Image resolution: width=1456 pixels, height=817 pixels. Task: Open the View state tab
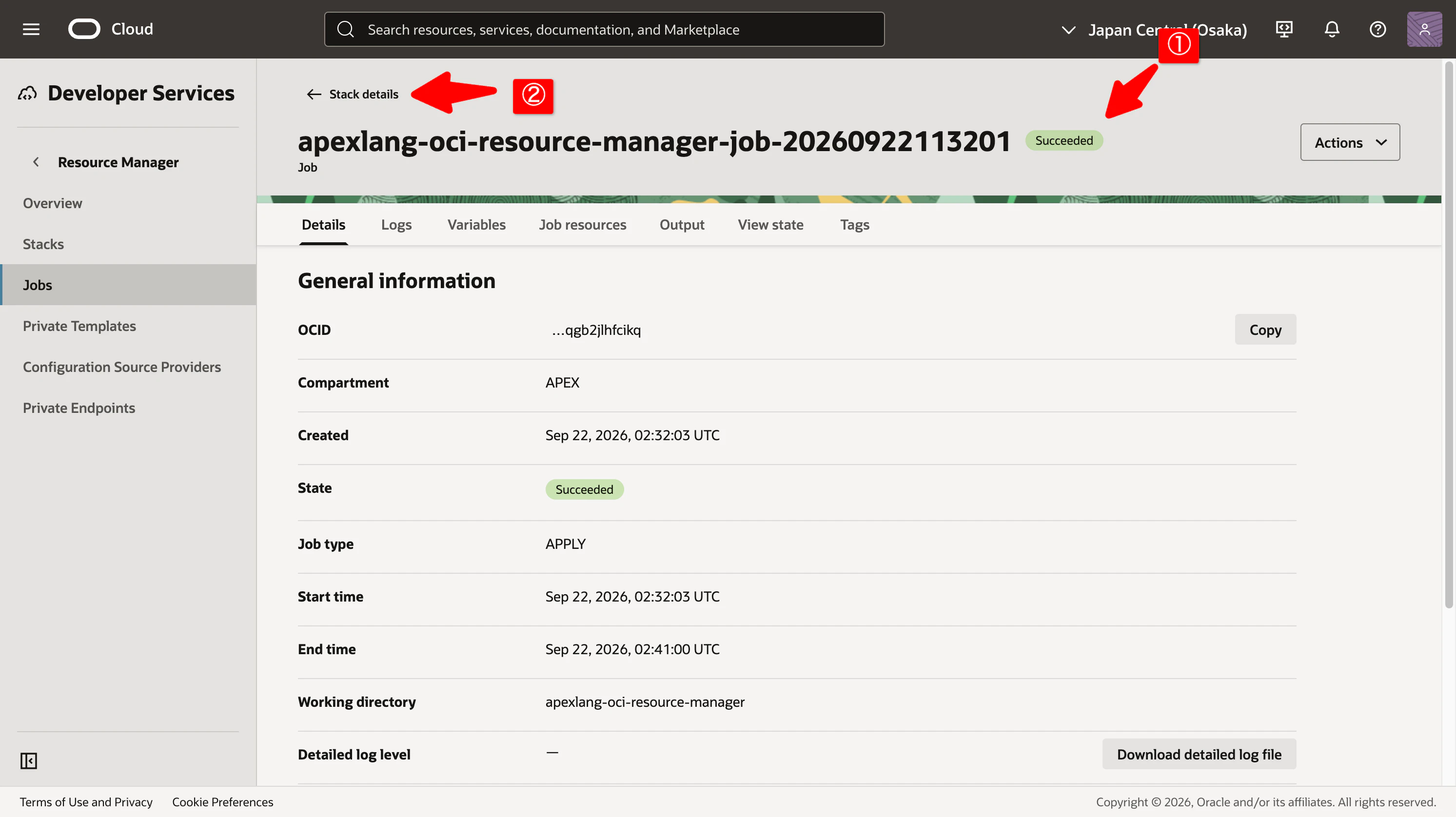click(770, 224)
